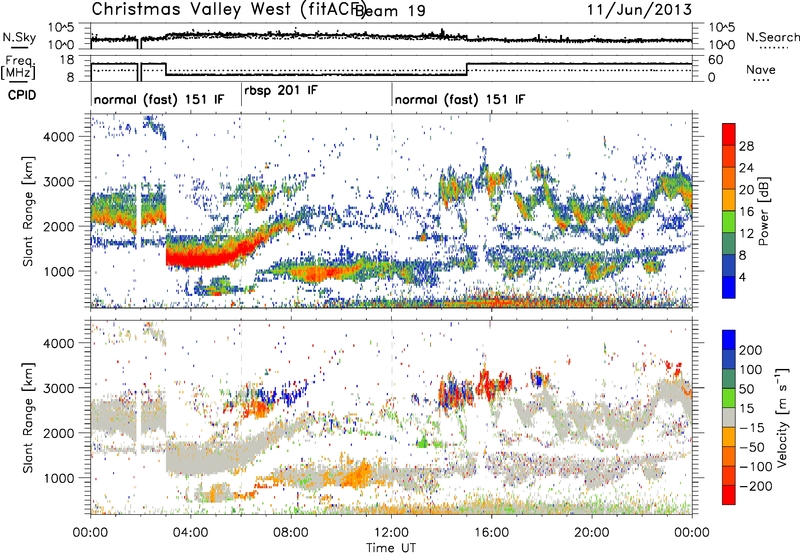This screenshot has height=554, width=800.
Task: Click the 'Nave' legend label
Action: [760, 69]
